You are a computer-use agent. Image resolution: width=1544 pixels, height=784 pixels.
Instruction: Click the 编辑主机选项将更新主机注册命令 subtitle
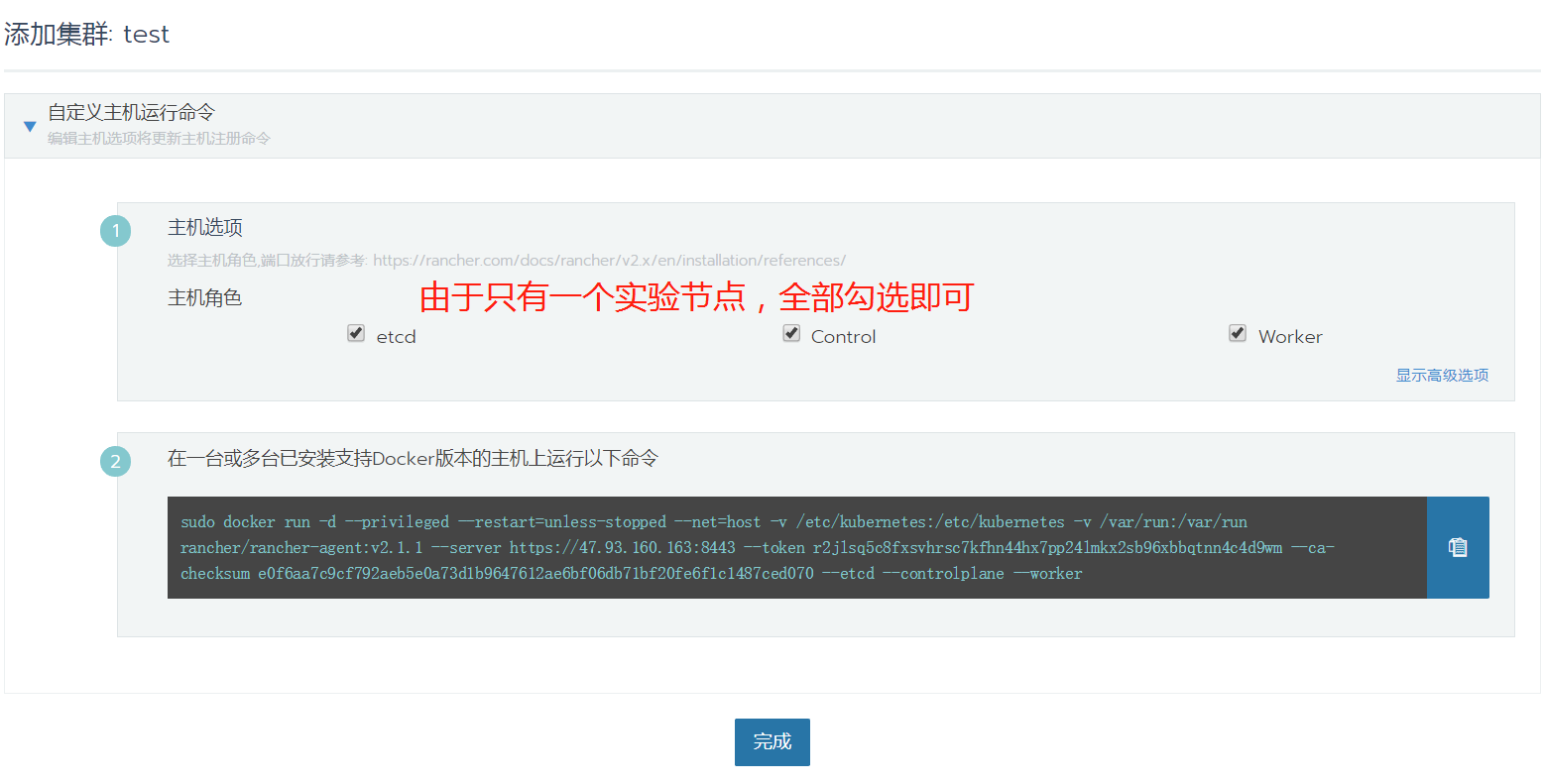point(159,138)
